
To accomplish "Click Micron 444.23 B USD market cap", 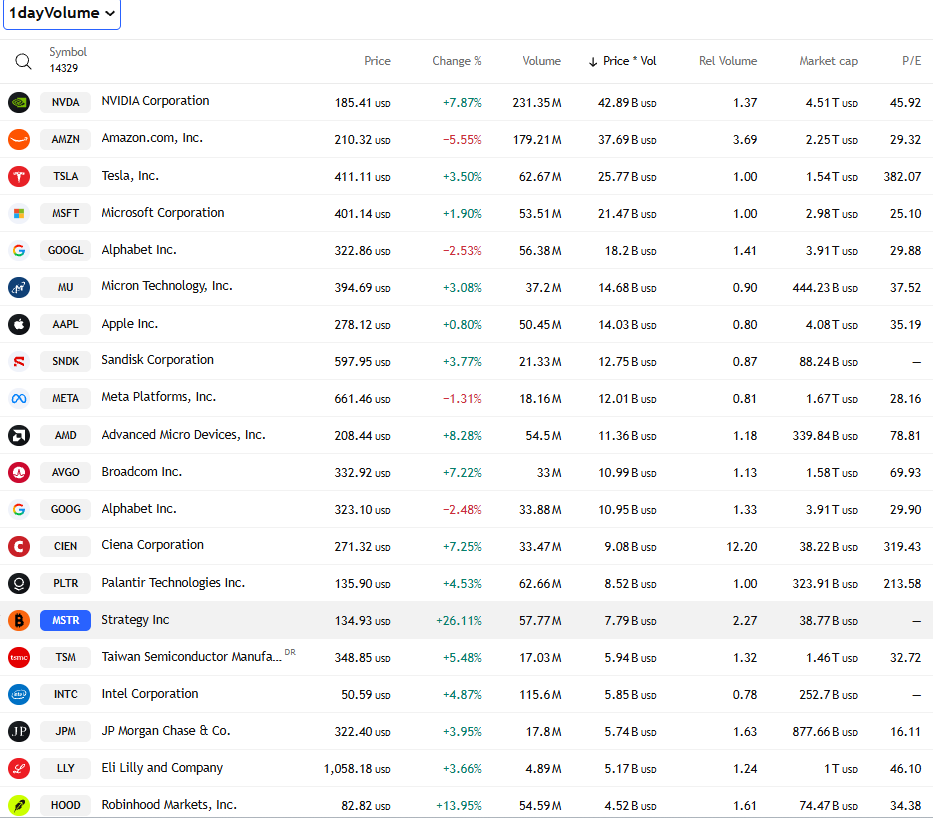I will [825, 288].
